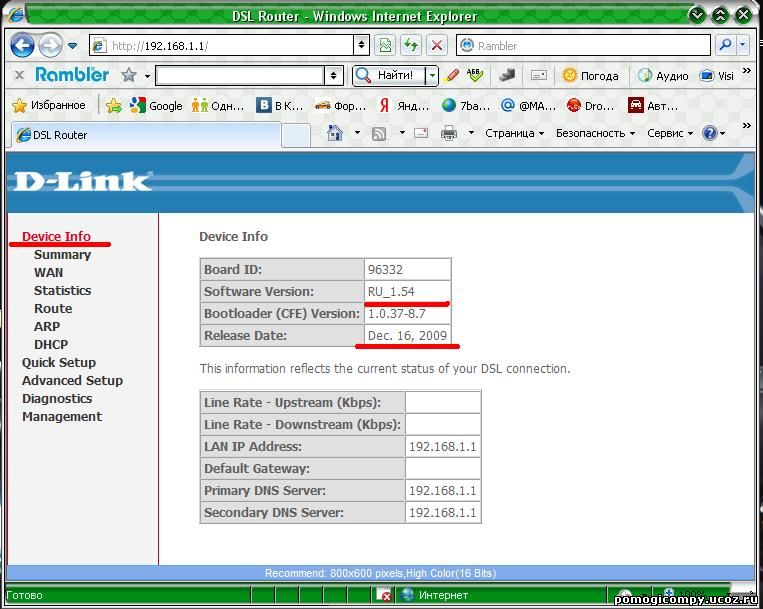Click the Help question mark icon
763x609 pixels.
click(709, 133)
